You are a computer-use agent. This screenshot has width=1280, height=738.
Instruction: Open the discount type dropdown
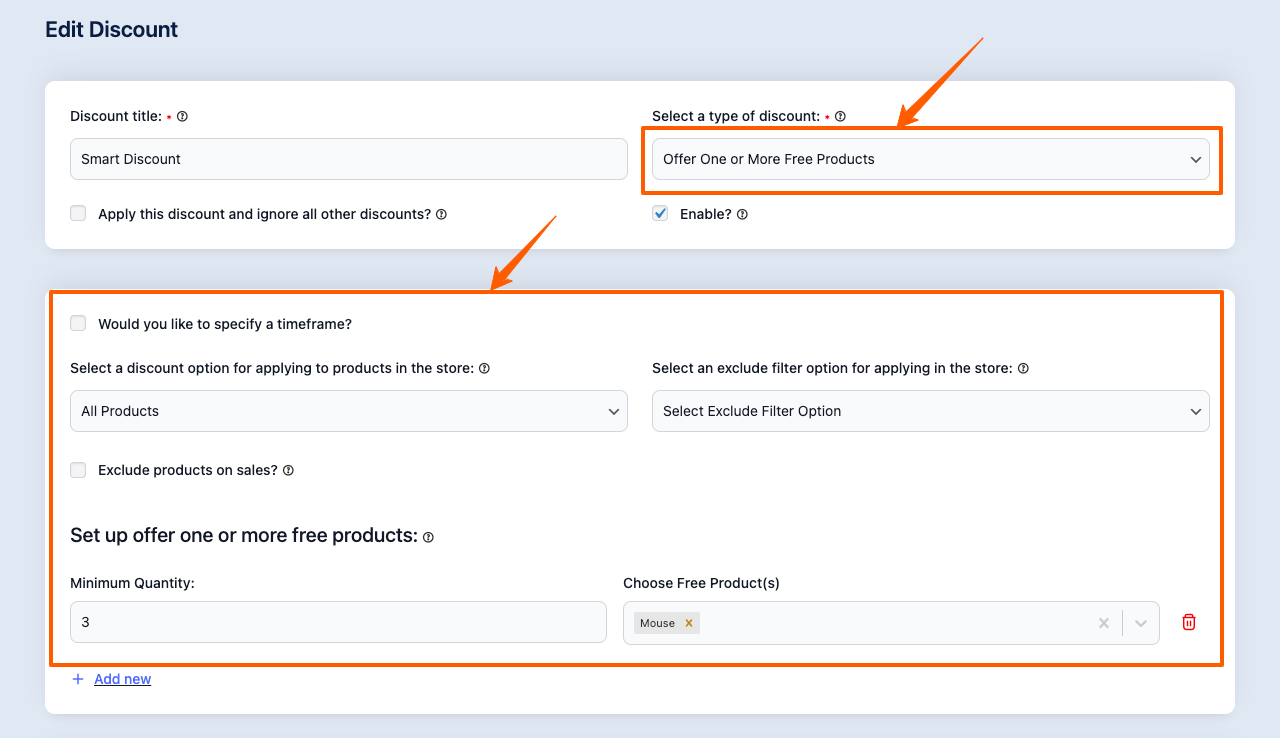tap(930, 159)
